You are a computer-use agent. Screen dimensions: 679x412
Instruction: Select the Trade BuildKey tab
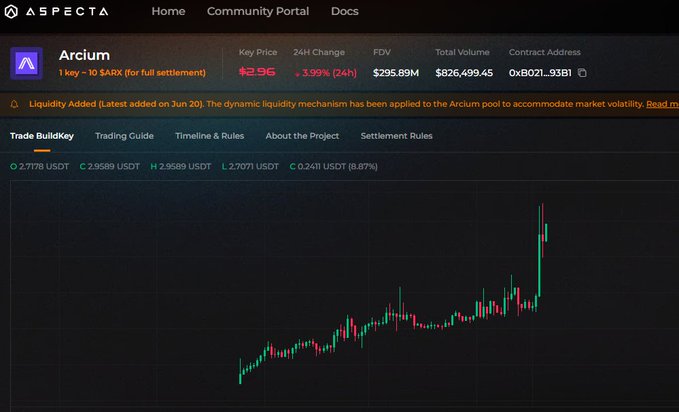42,136
